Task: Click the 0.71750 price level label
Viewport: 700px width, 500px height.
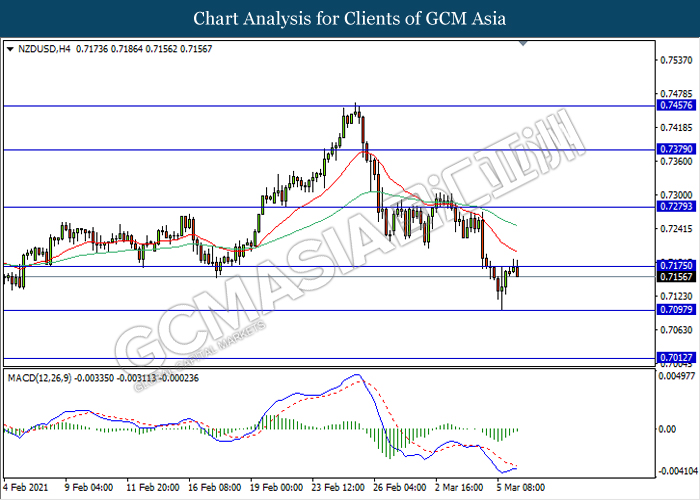Action: (676, 266)
